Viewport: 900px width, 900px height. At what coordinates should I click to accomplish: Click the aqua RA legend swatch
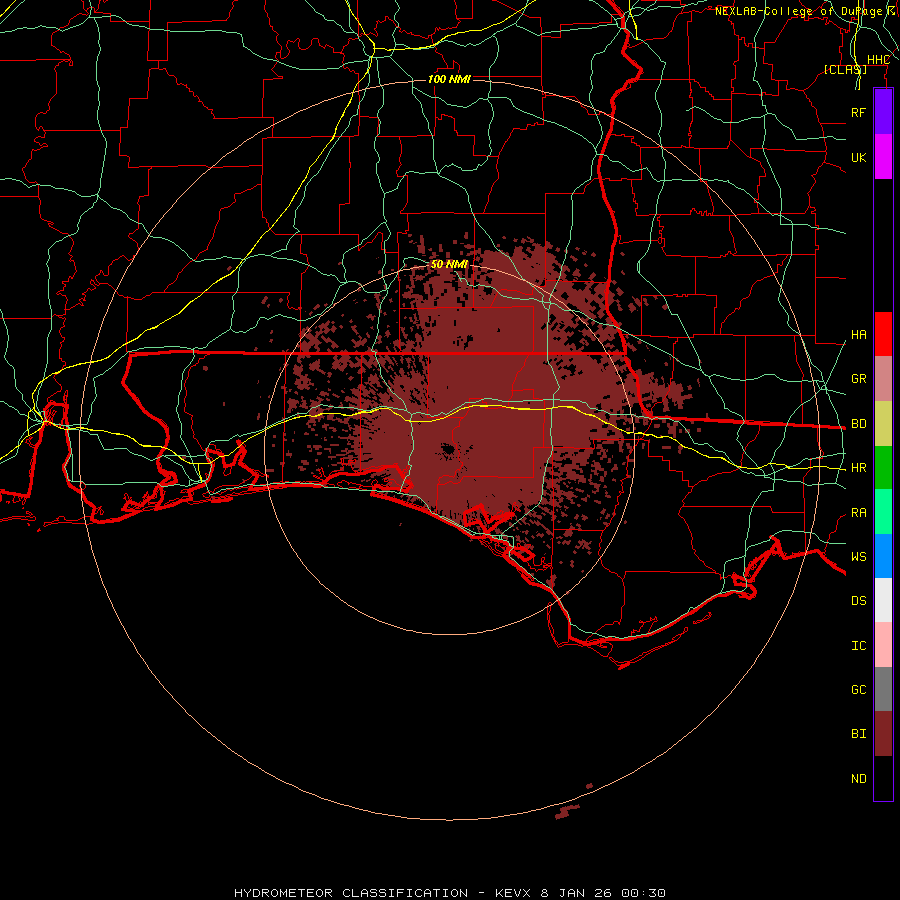[x=883, y=512]
